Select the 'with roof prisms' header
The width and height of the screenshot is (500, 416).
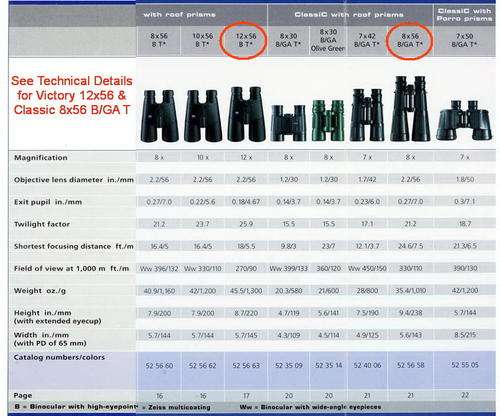pyautogui.click(x=179, y=15)
